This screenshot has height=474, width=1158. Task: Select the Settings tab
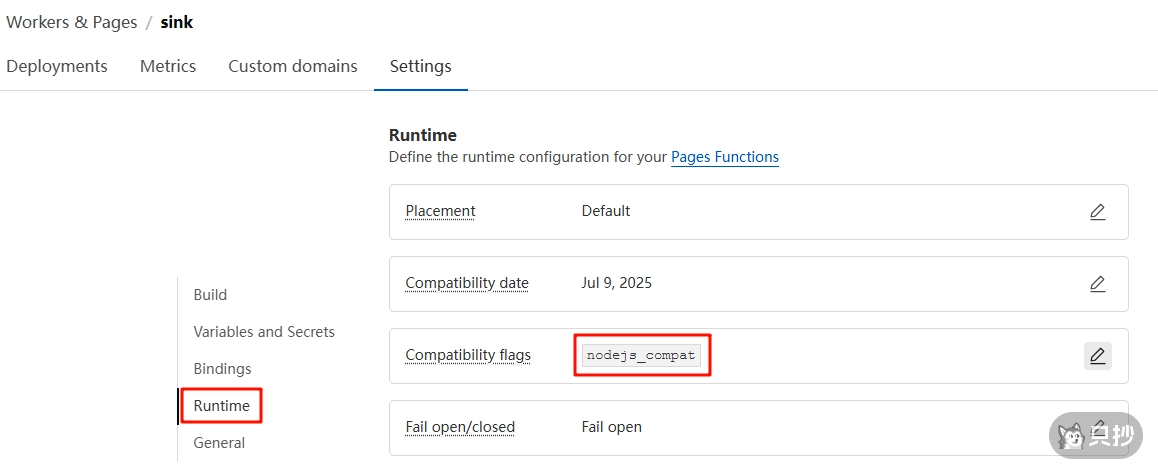click(x=420, y=66)
